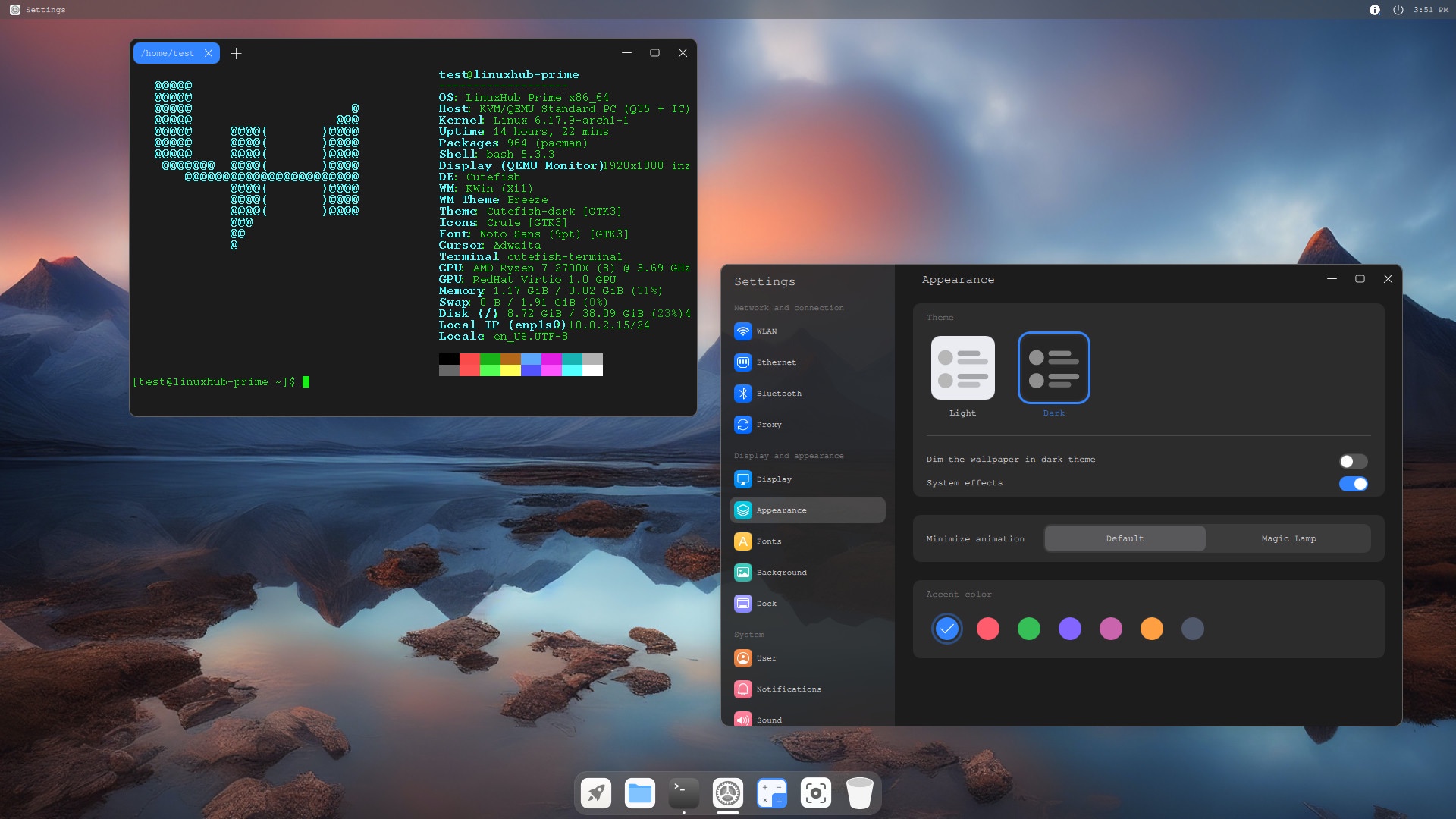Open WLAN settings in sidebar
This screenshot has height=819, width=1456.
point(766,331)
